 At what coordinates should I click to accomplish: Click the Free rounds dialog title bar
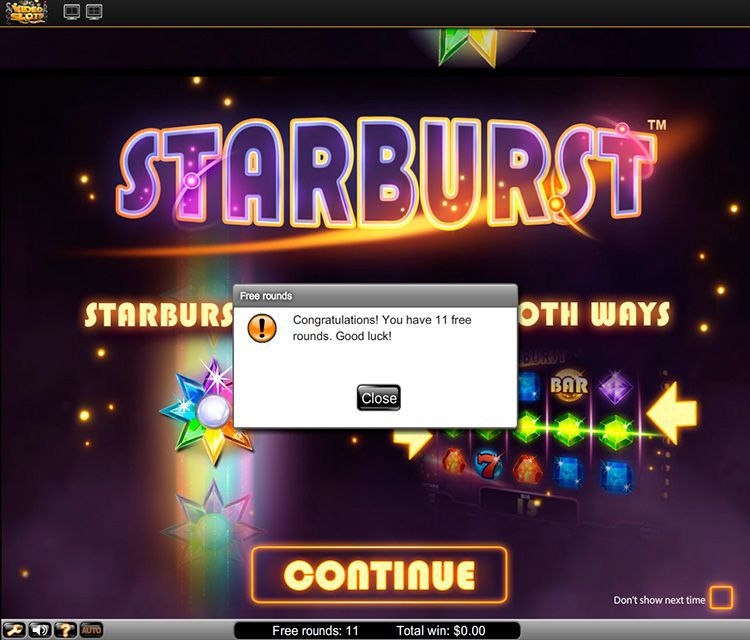pos(375,296)
